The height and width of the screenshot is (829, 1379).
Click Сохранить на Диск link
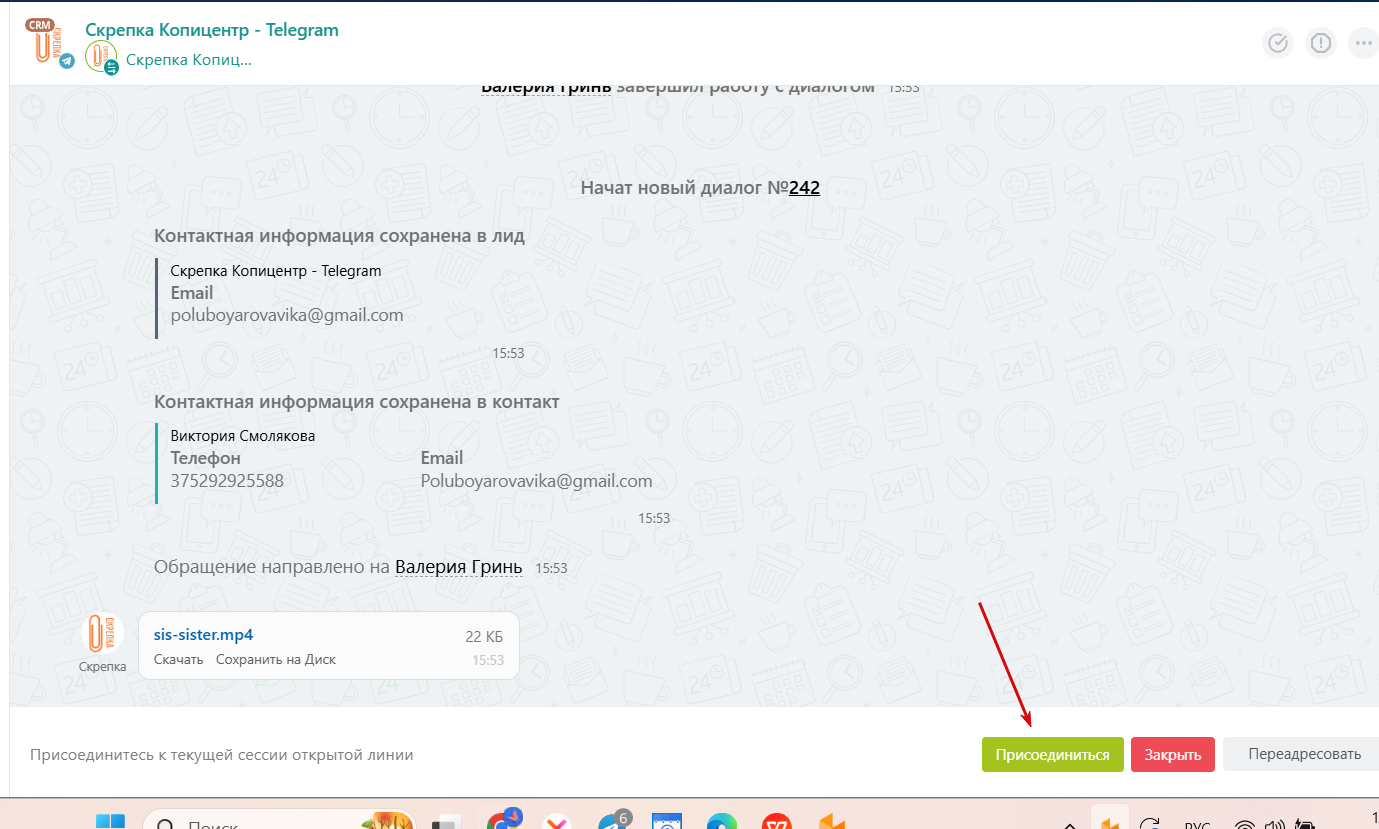[x=276, y=660]
